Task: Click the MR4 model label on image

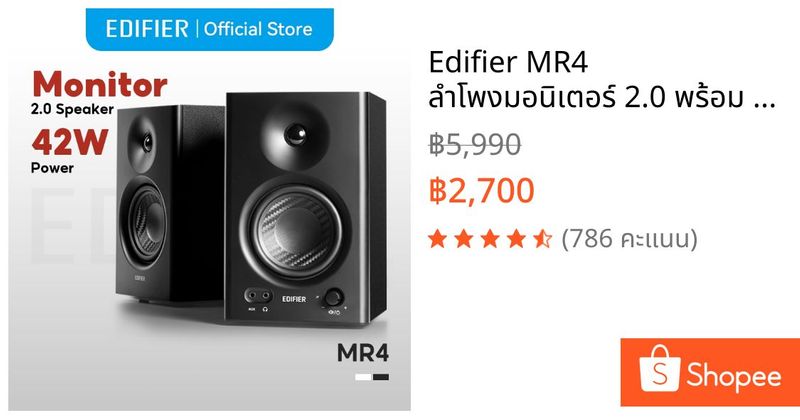Action: point(363,353)
